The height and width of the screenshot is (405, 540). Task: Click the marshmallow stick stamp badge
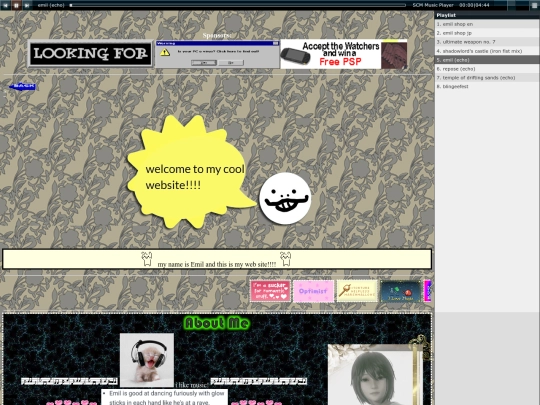coord(357,291)
